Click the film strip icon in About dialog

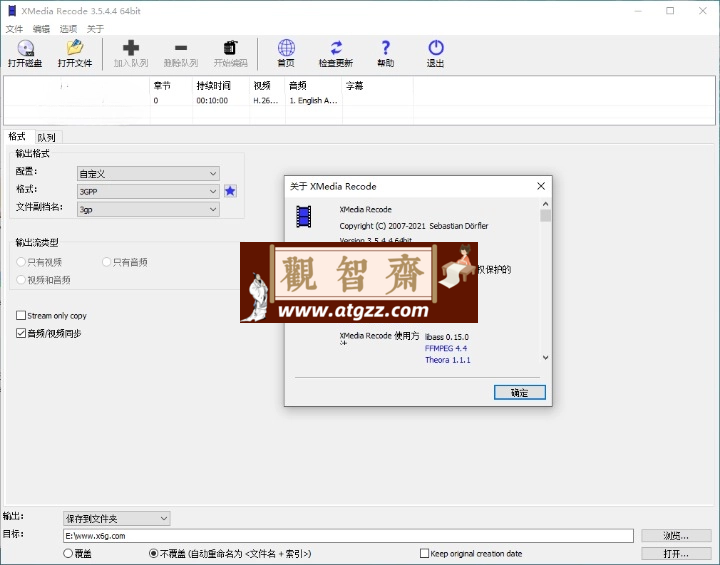(304, 217)
